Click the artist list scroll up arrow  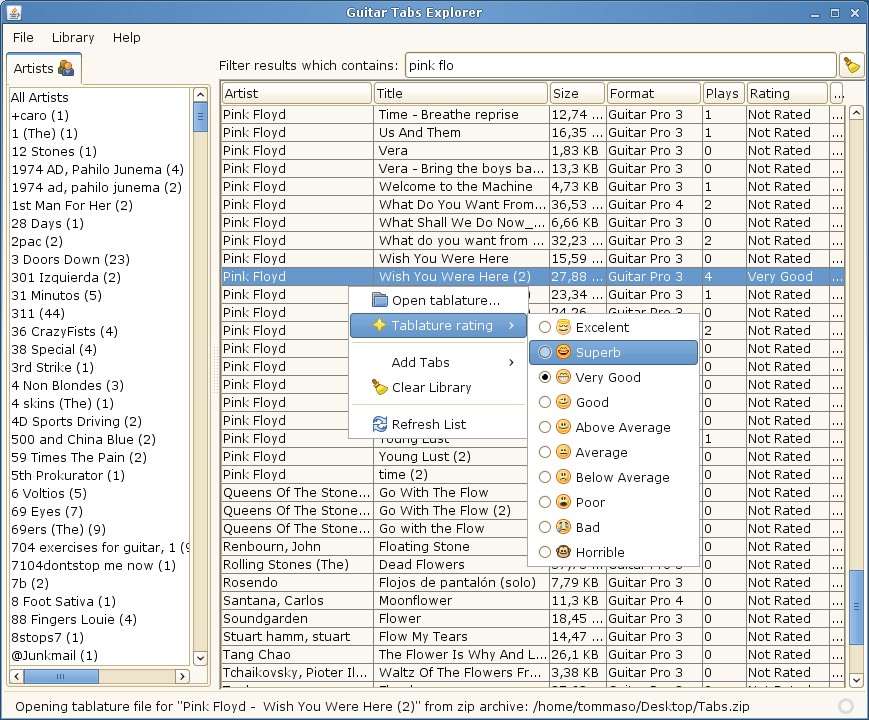click(x=200, y=94)
